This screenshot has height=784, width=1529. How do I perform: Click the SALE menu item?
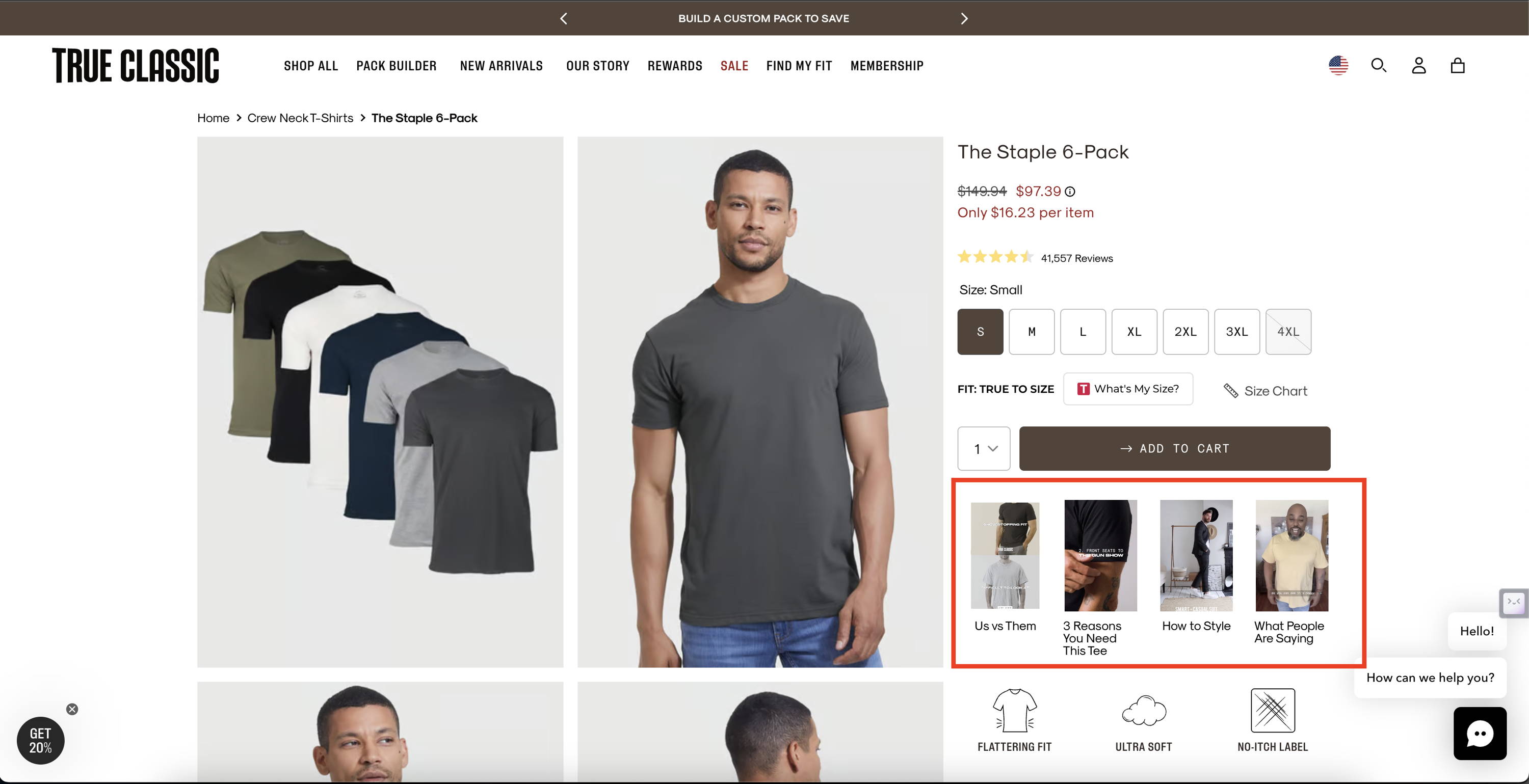pyautogui.click(x=734, y=65)
